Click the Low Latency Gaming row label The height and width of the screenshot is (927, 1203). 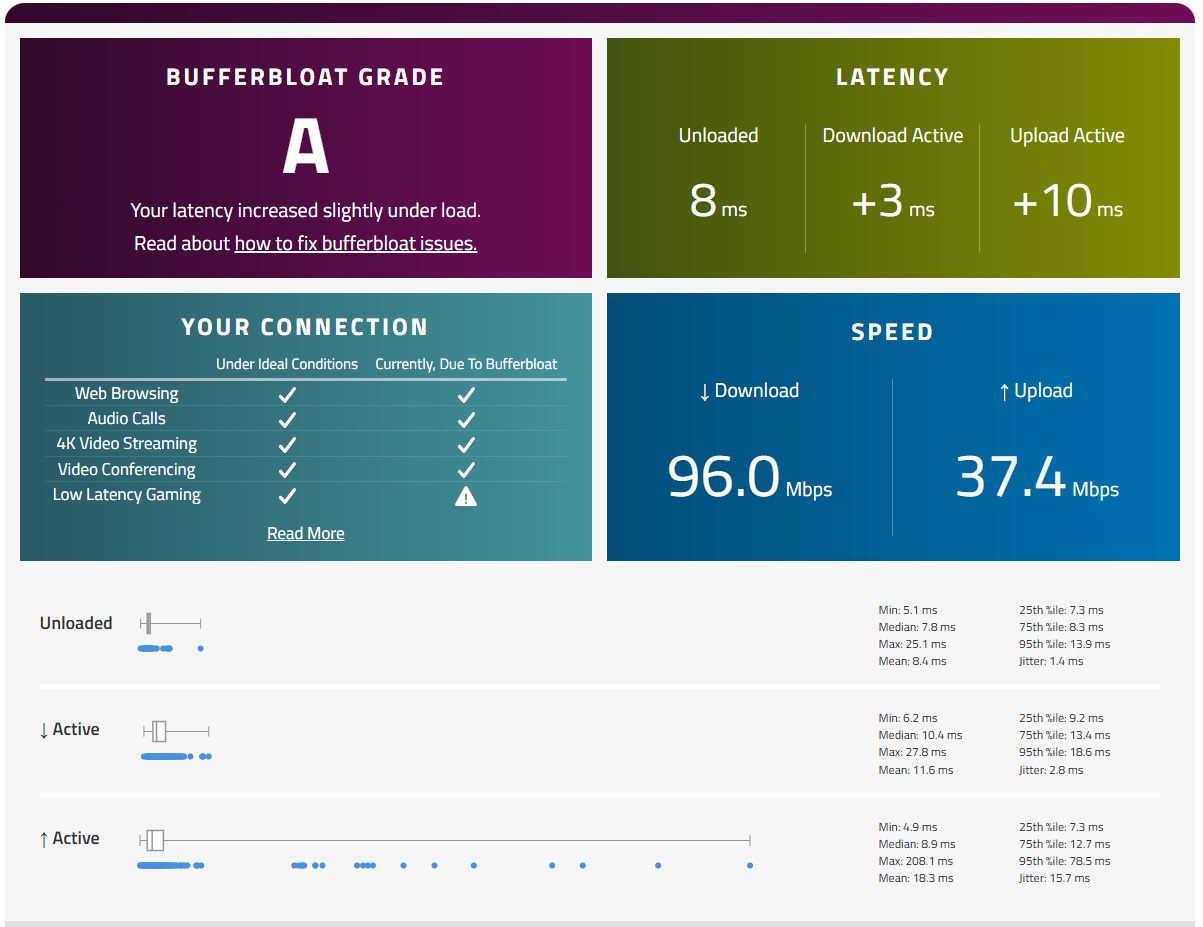pyautogui.click(x=127, y=495)
